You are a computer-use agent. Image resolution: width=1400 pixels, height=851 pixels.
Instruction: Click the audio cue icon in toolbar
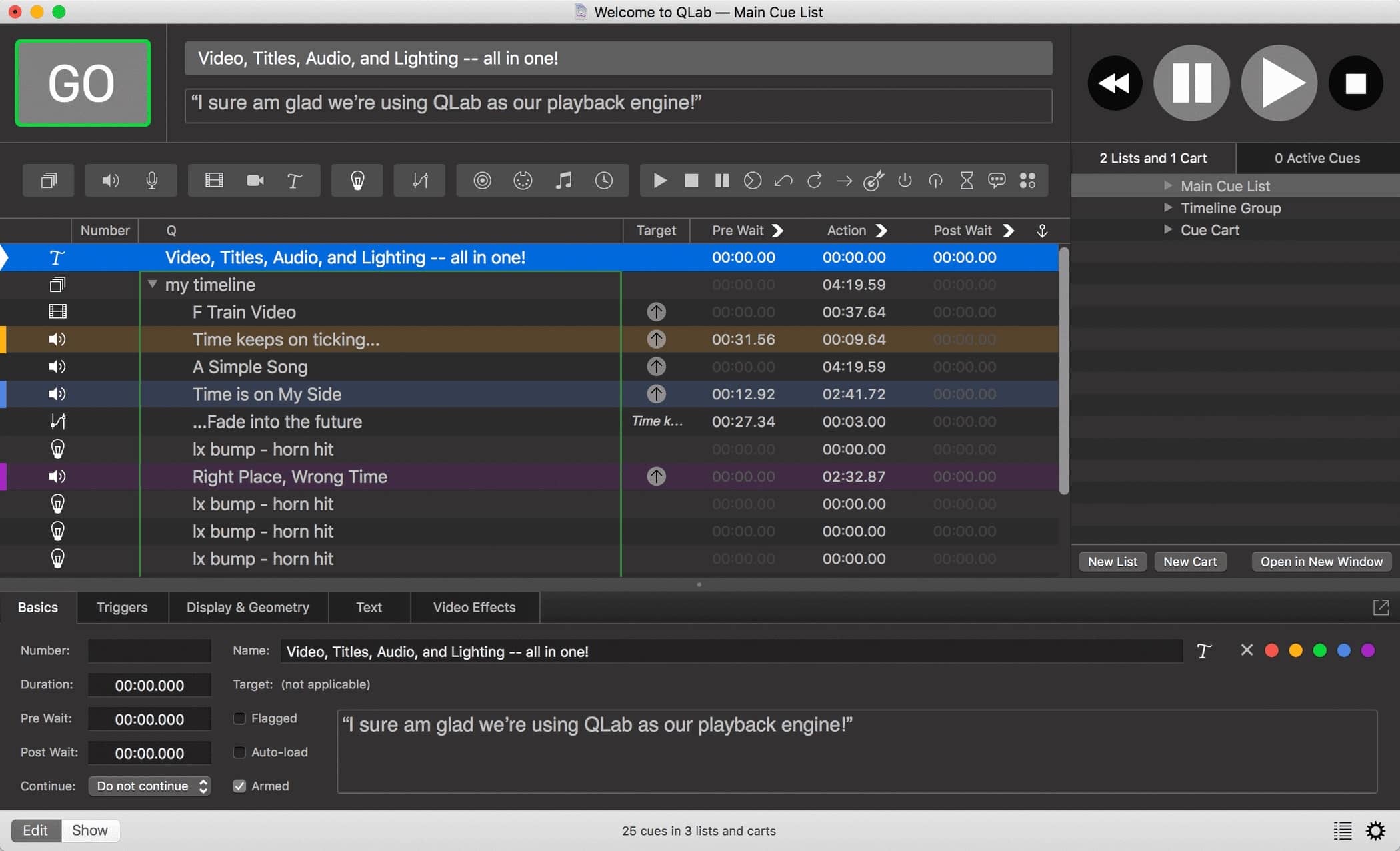point(110,180)
